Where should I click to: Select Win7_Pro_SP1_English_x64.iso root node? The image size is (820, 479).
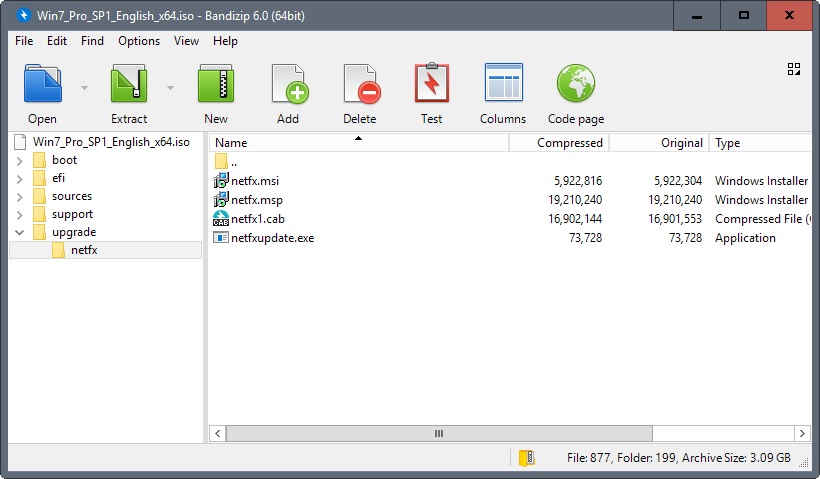click(x=111, y=142)
